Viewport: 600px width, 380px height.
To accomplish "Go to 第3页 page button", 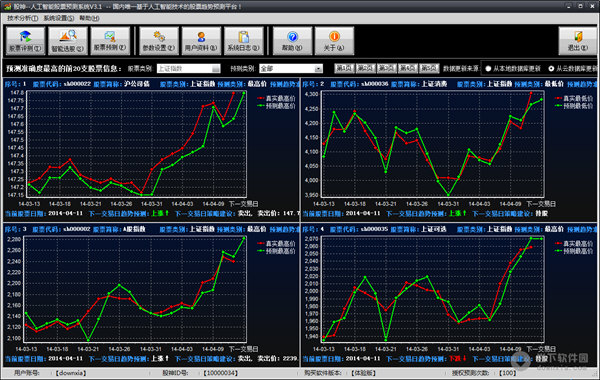I will click(386, 68).
